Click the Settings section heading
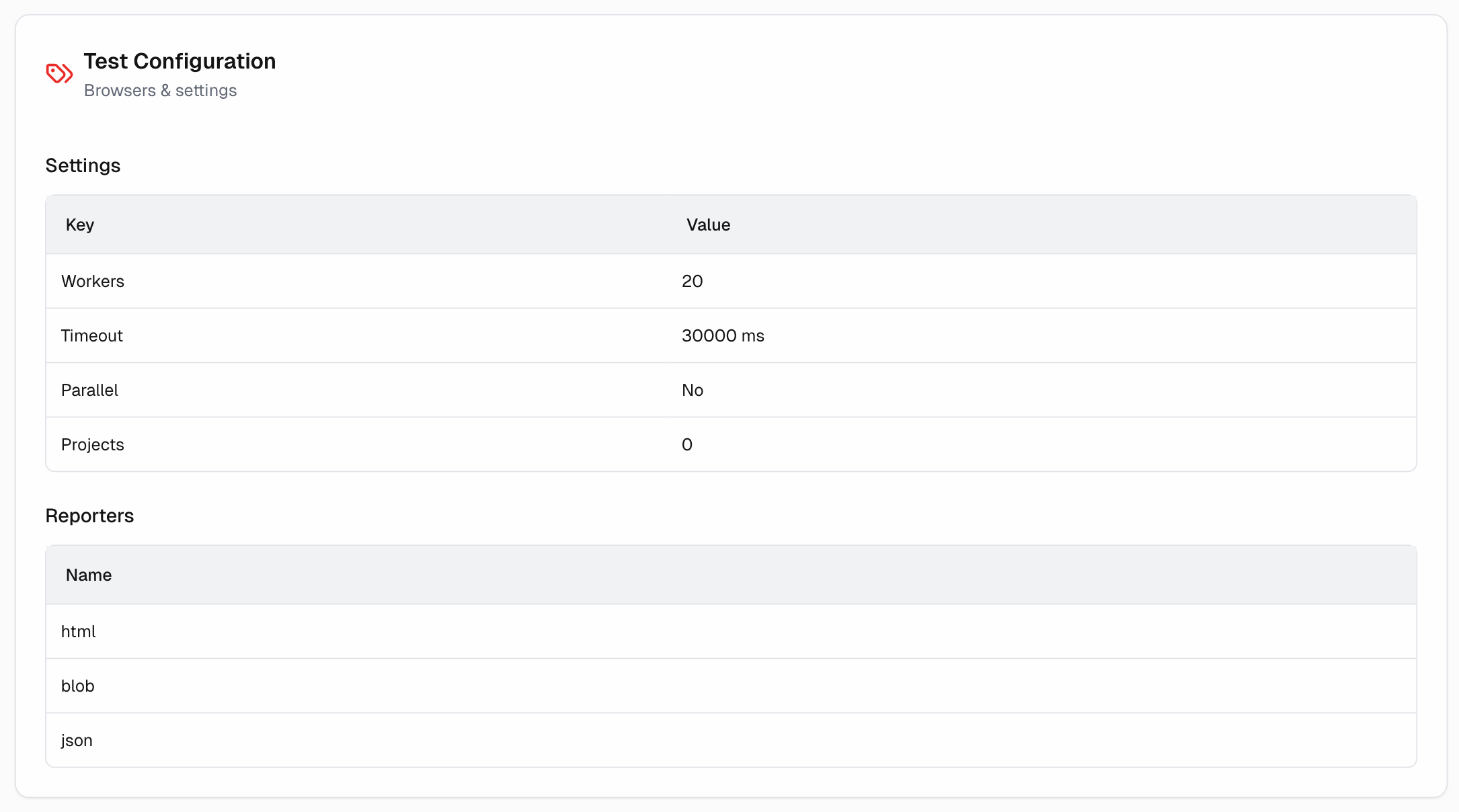The width and height of the screenshot is (1459, 812). pyautogui.click(x=83, y=165)
